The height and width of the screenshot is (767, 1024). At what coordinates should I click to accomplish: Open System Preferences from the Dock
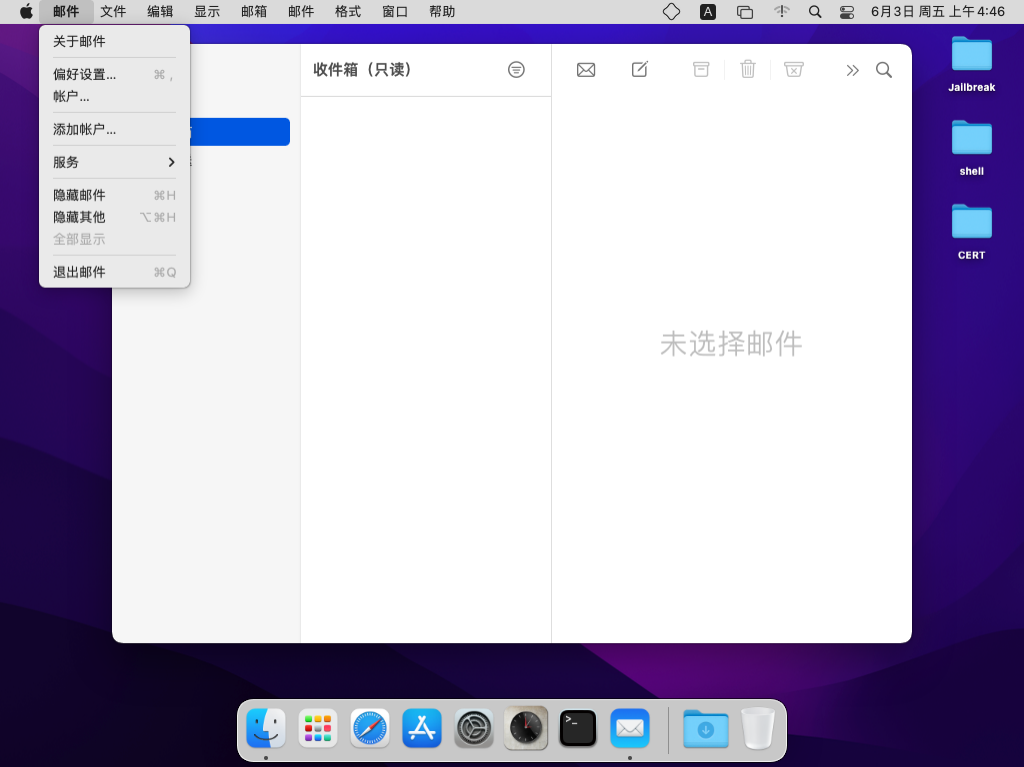[473, 728]
